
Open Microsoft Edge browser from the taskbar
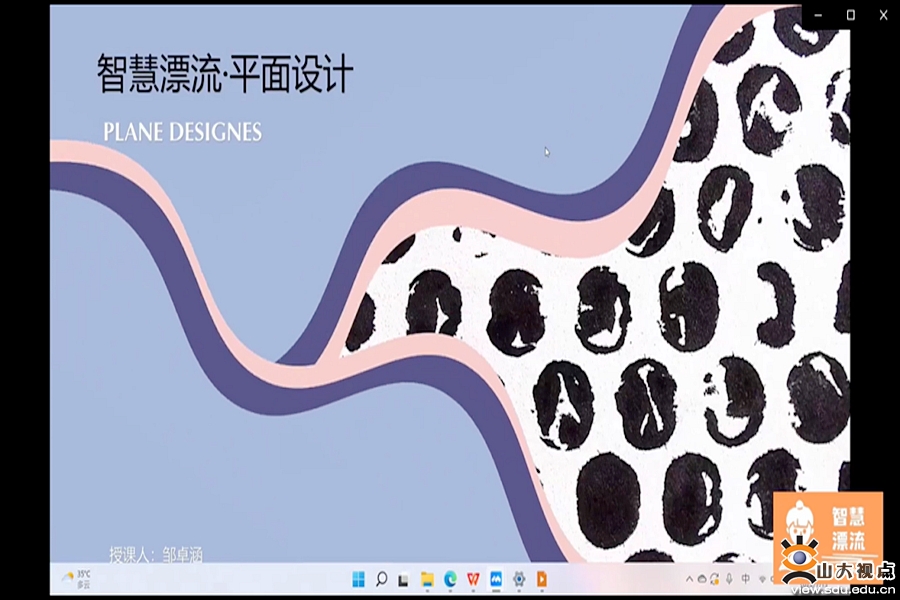click(450, 579)
